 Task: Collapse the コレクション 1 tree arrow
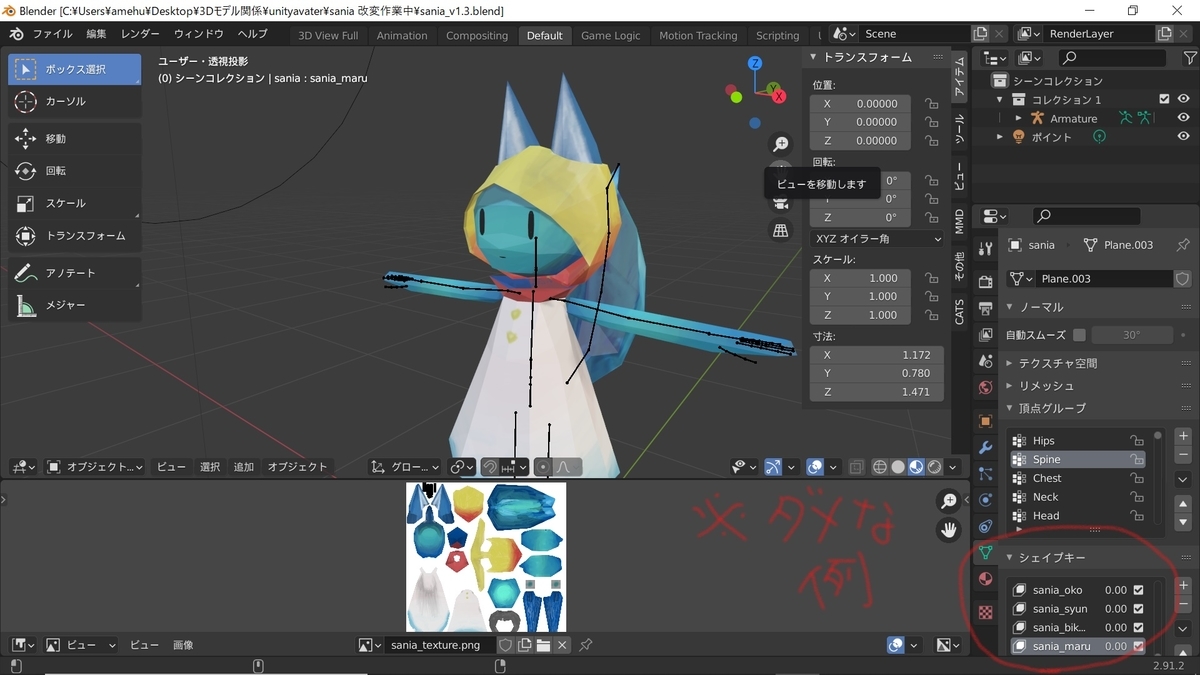1000,99
